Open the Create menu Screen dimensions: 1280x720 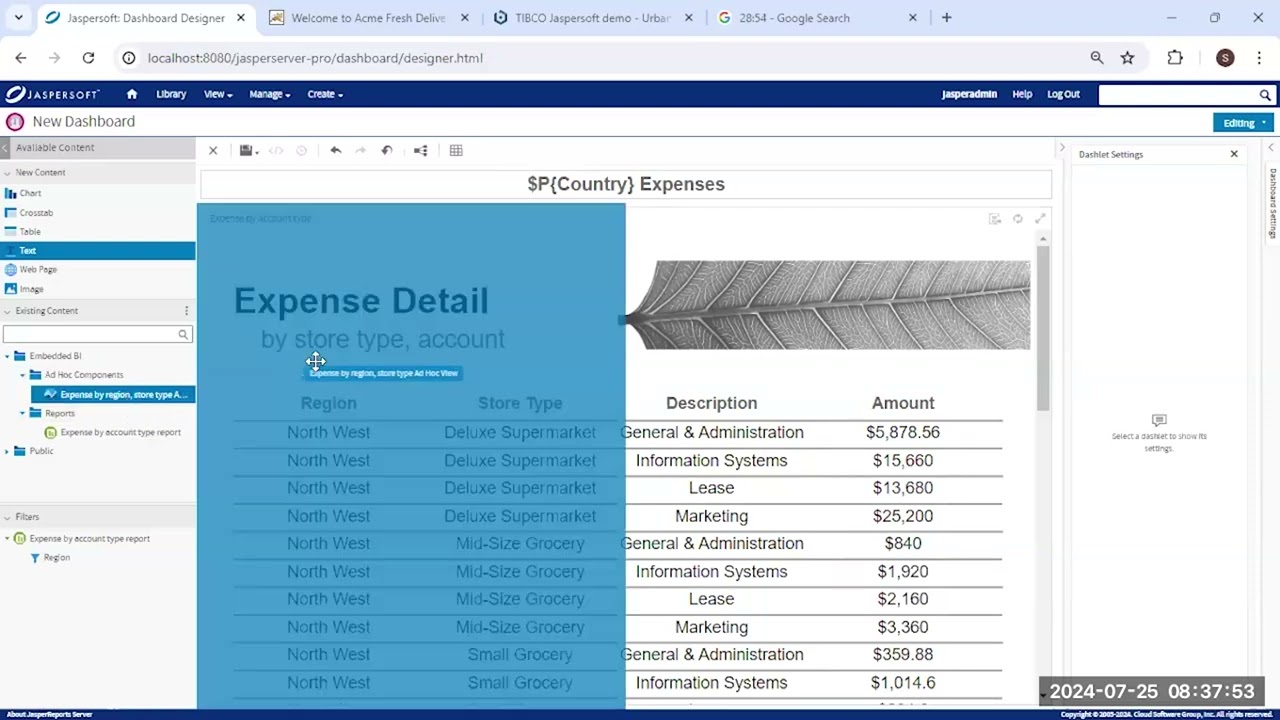tap(325, 94)
